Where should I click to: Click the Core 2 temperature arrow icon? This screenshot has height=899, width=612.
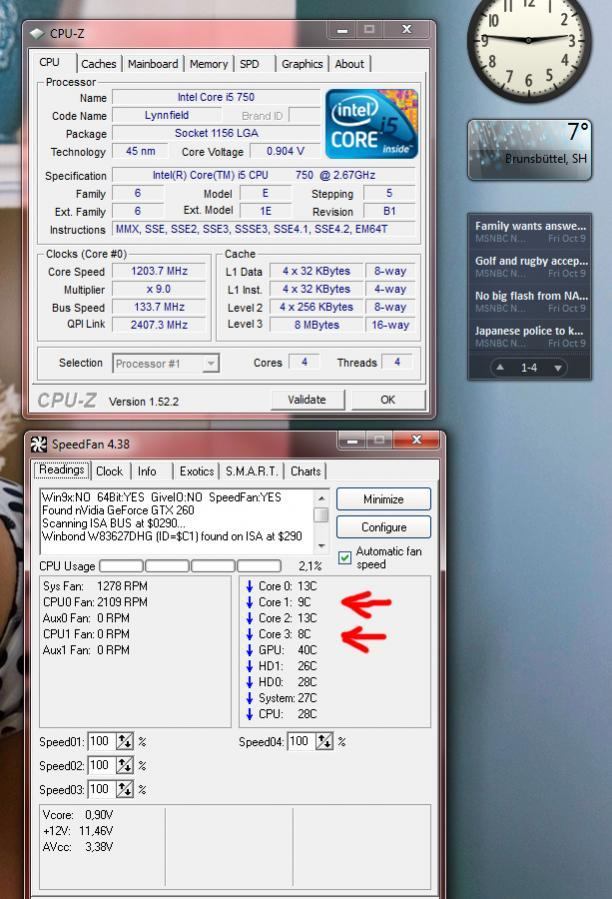pyautogui.click(x=250, y=618)
